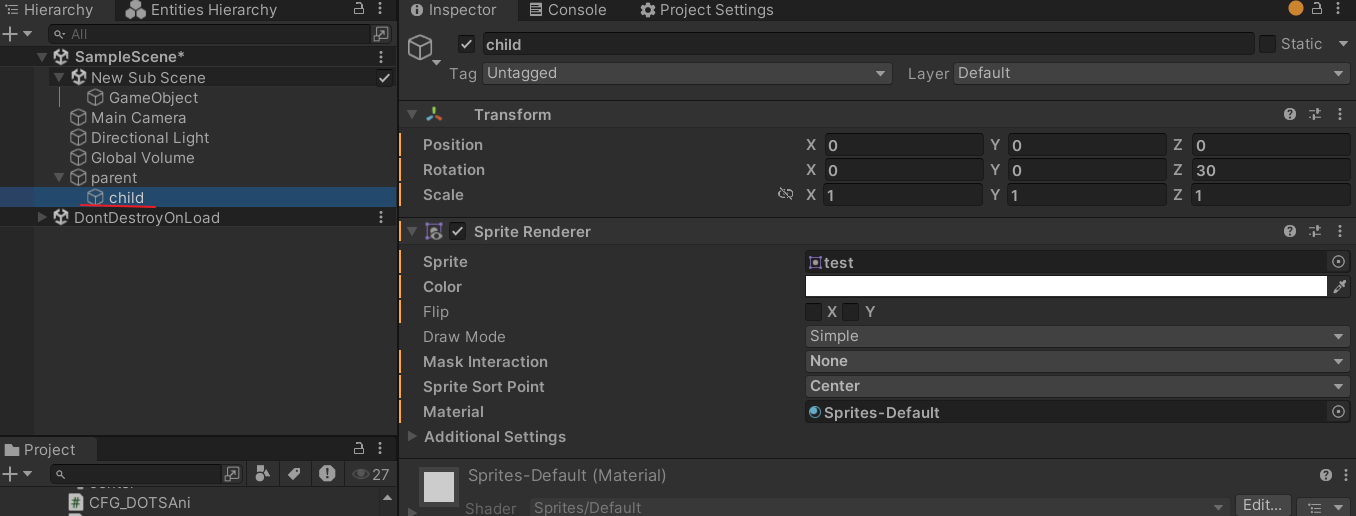The width and height of the screenshot is (1356, 516).
Task: Select Main Camera in the Hierarchy
Action: pos(138,118)
